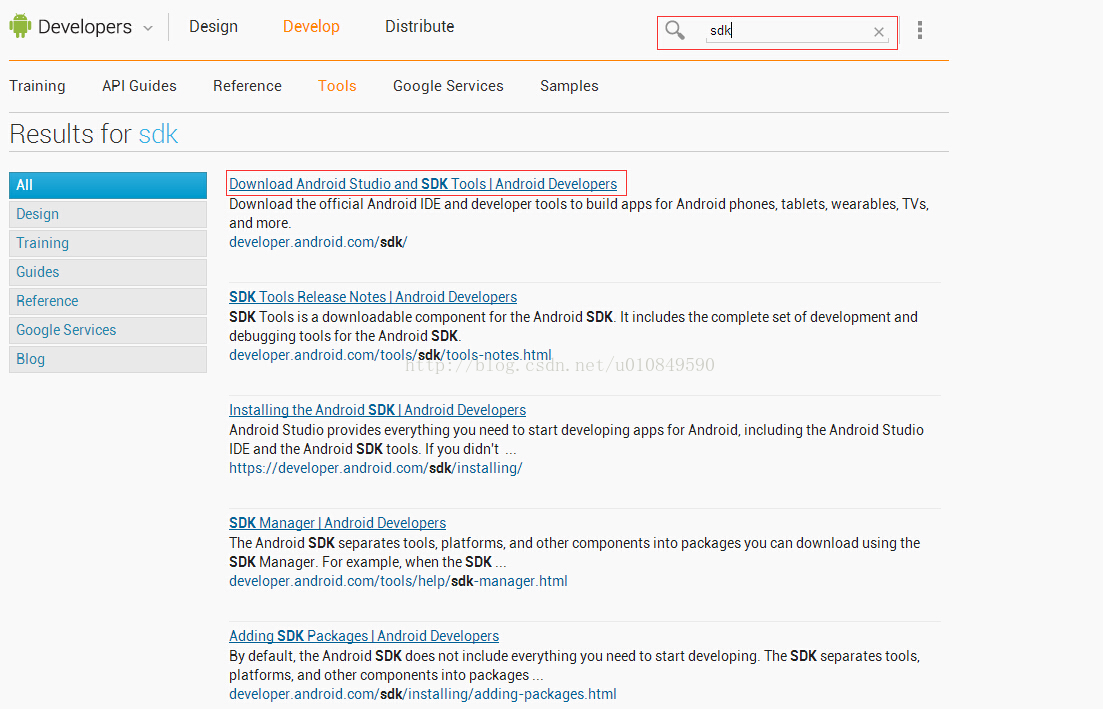The height and width of the screenshot is (709, 1103).
Task: Filter results by Blog
Action: pyautogui.click(x=108, y=359)
